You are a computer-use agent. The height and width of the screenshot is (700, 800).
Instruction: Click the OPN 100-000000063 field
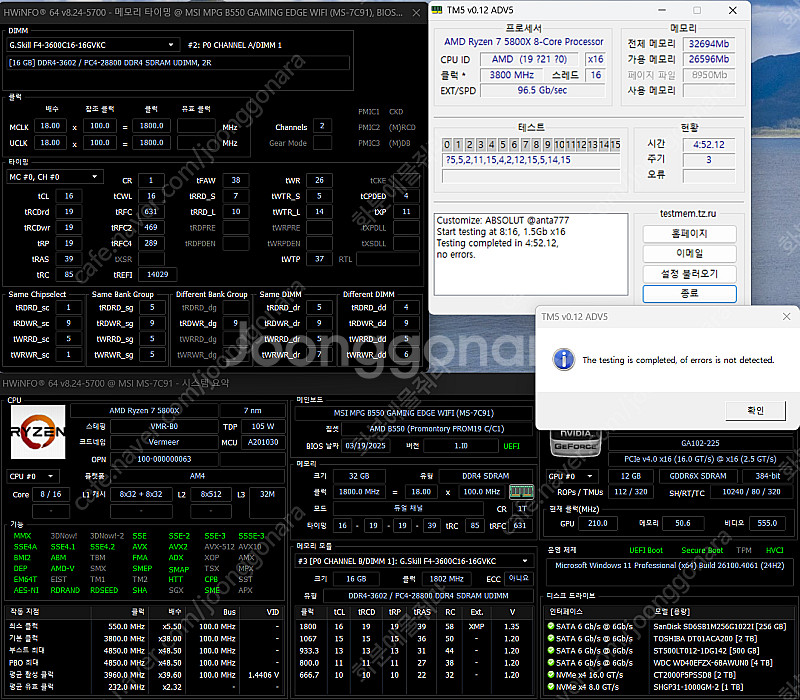coord(164,459)
